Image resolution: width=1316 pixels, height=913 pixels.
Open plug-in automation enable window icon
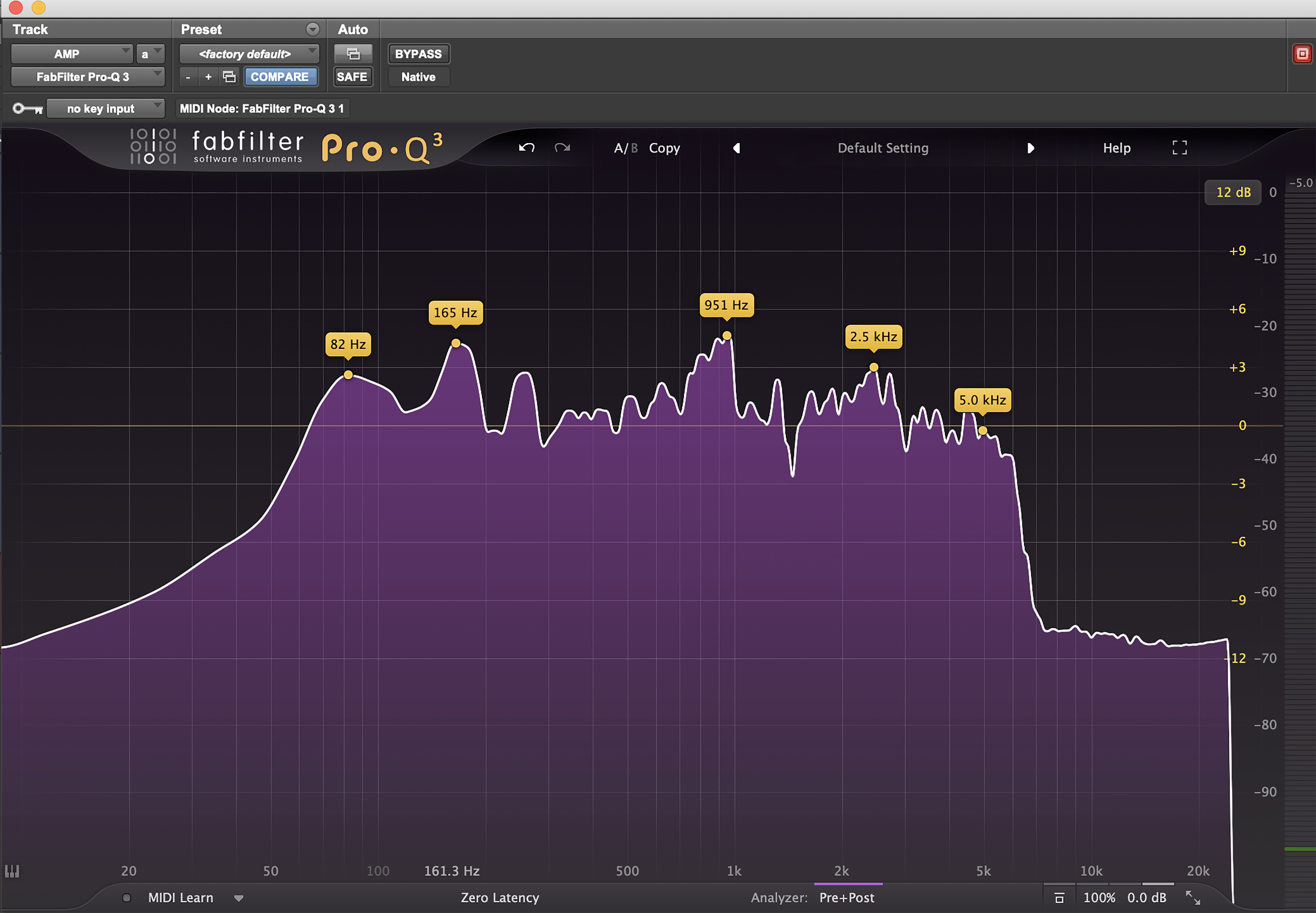[x=353, y=54]
